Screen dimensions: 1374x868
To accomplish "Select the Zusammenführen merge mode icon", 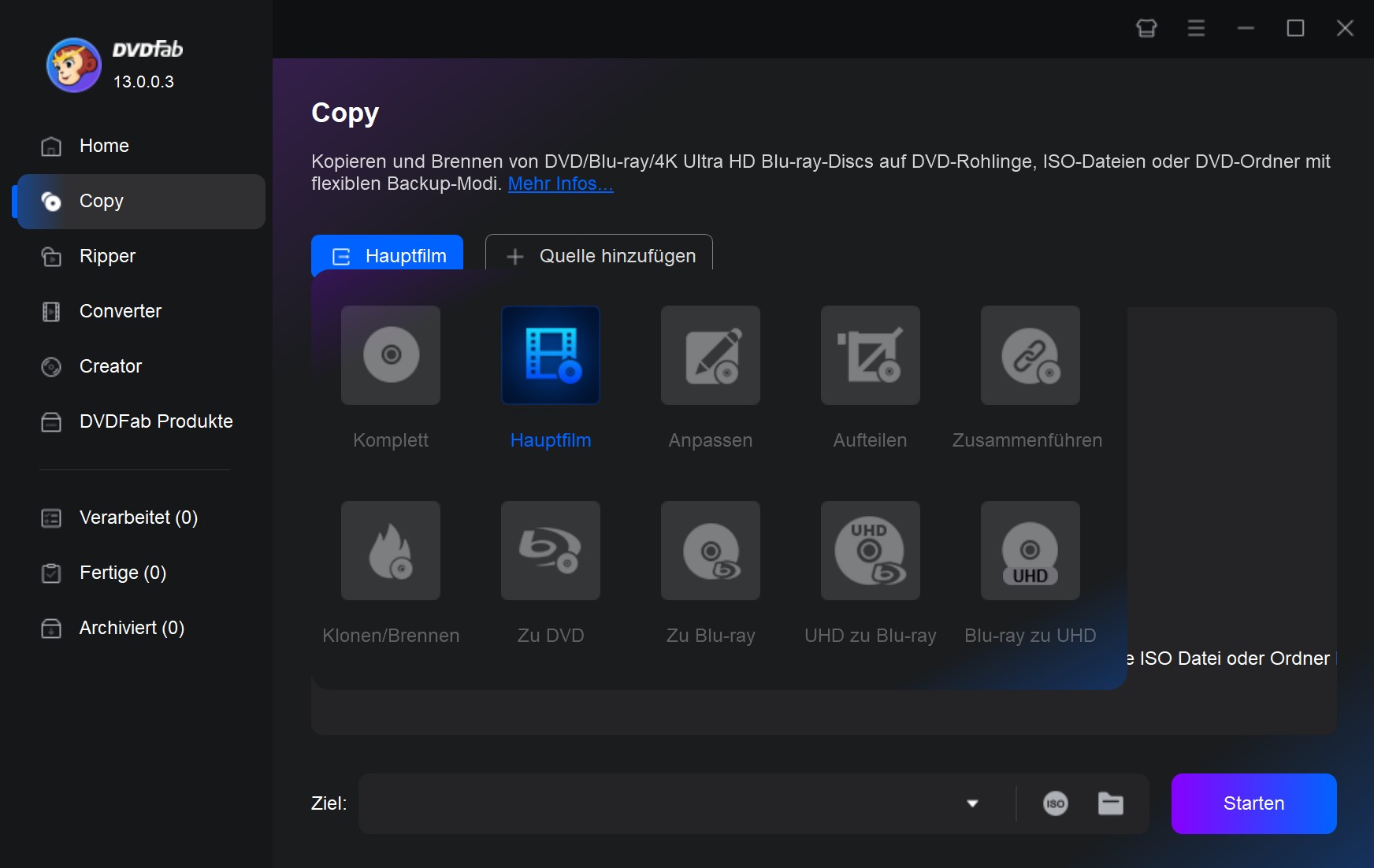I will coord(1030,355).
